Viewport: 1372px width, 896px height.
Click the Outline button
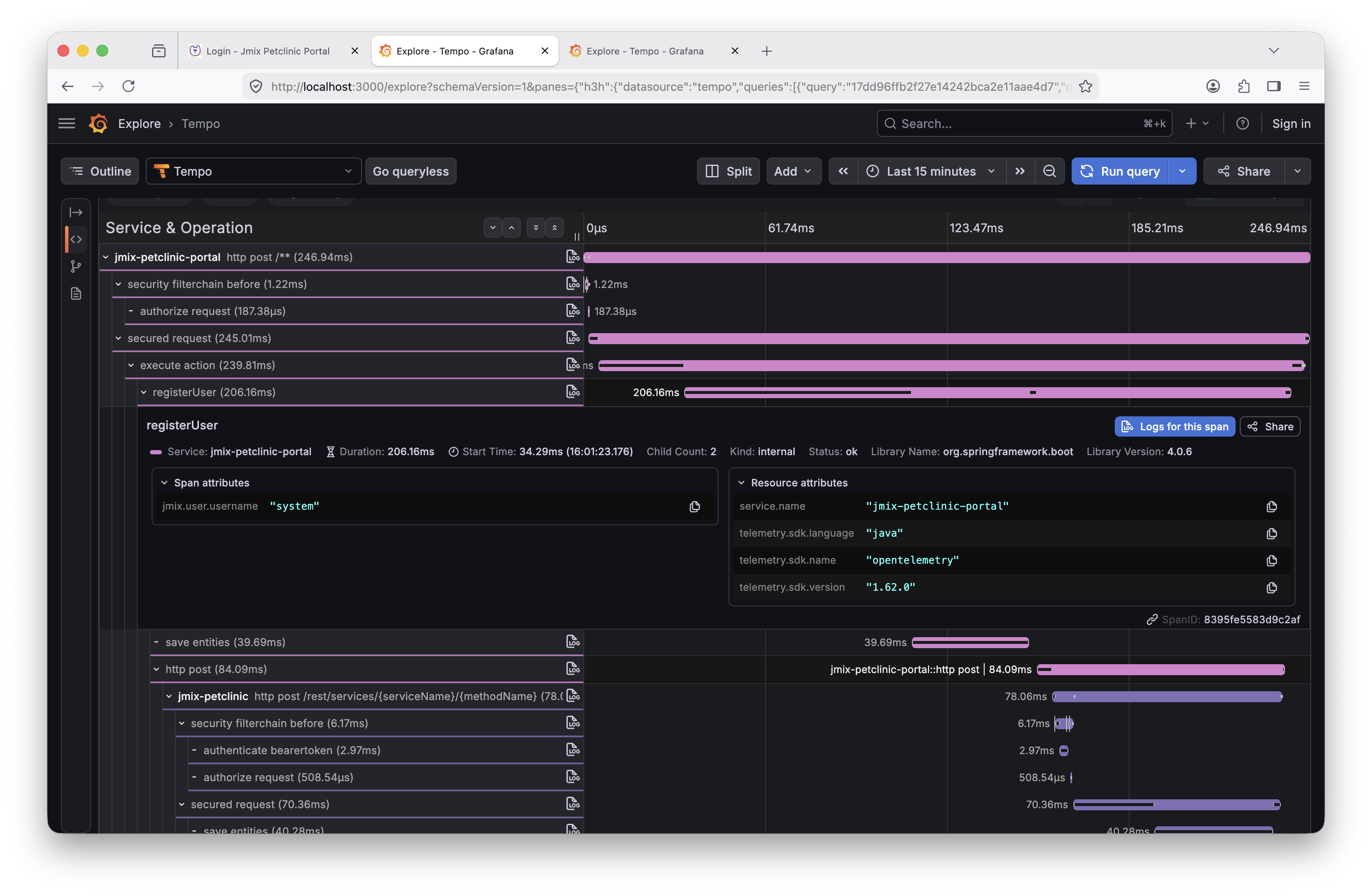coord(100,171)
